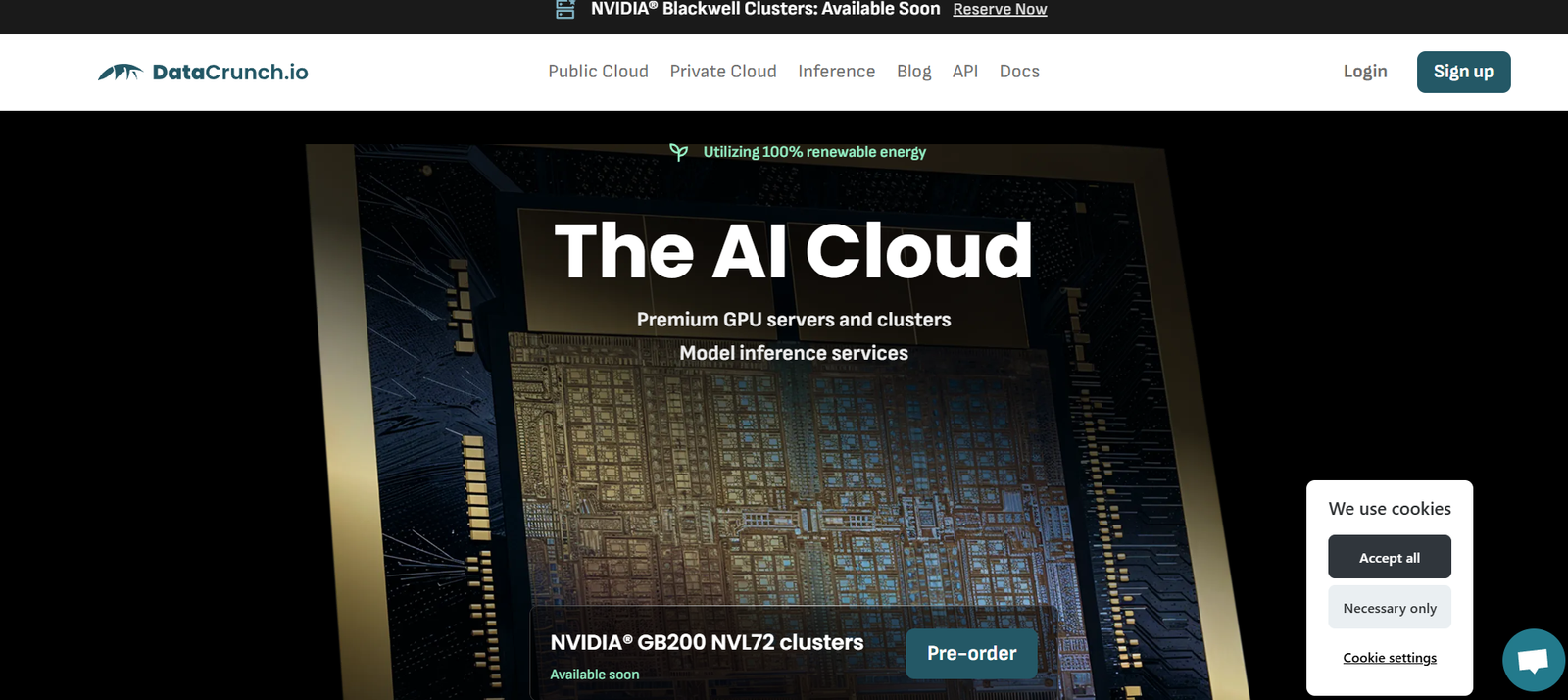Go to Private Cloud in navigation
This screenshot has width=1568, height=700.
click(x=723, y=72)
